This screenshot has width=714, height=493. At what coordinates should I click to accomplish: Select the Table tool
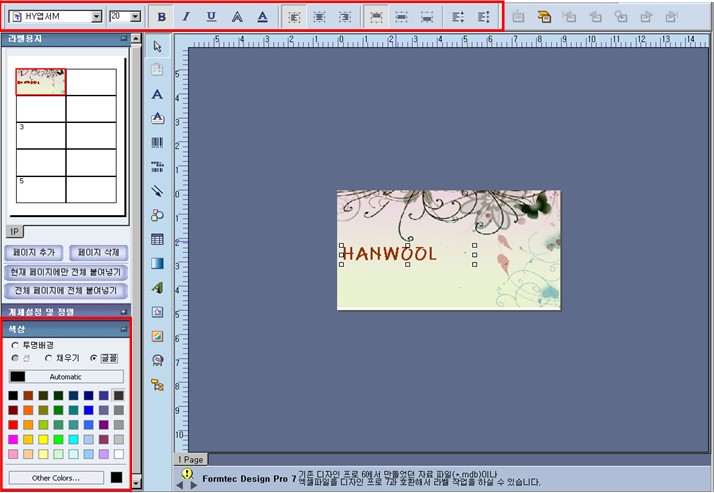point(157,239)
